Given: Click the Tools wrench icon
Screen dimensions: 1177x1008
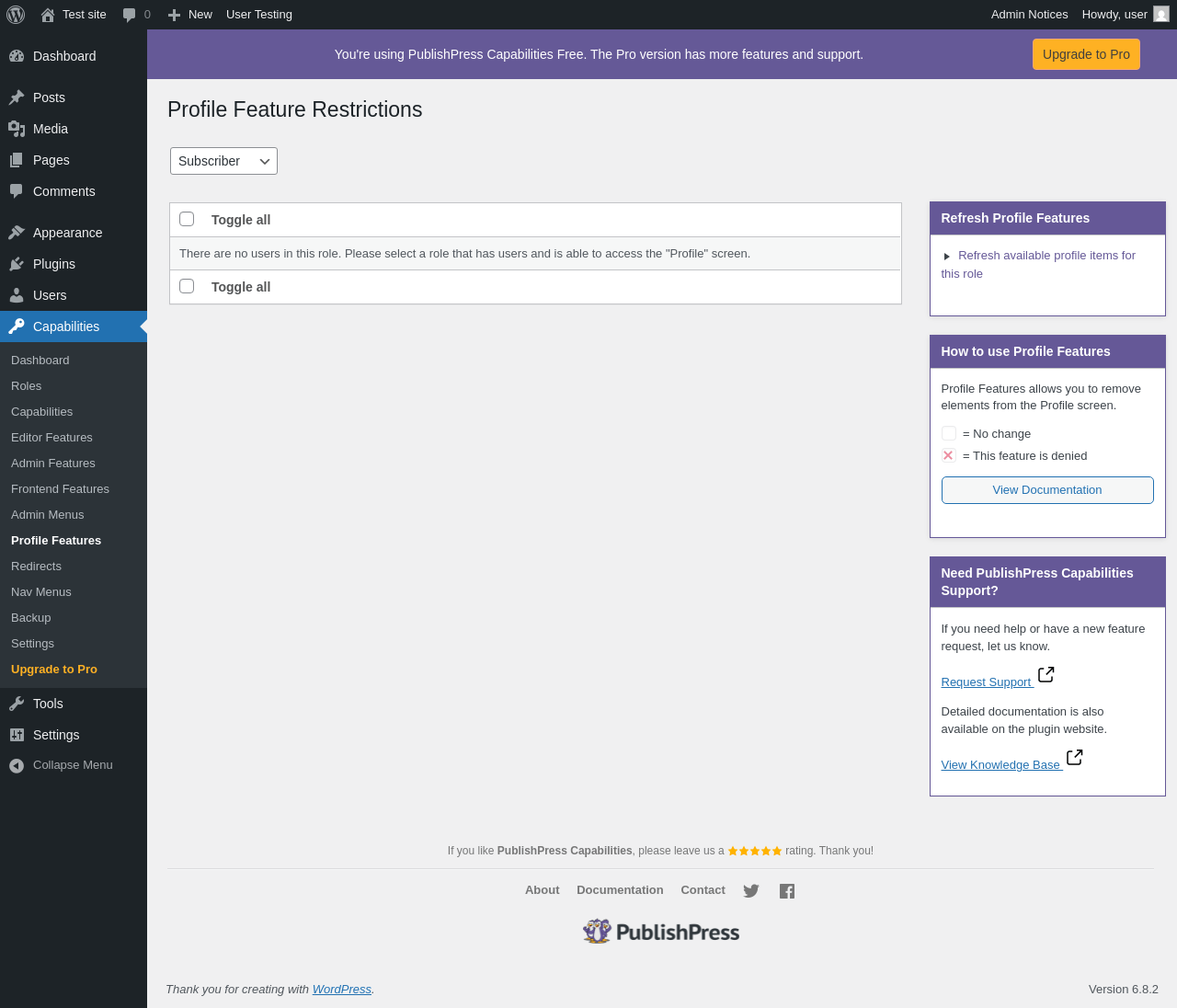Looking at the screenshot, I should point(17,704).
